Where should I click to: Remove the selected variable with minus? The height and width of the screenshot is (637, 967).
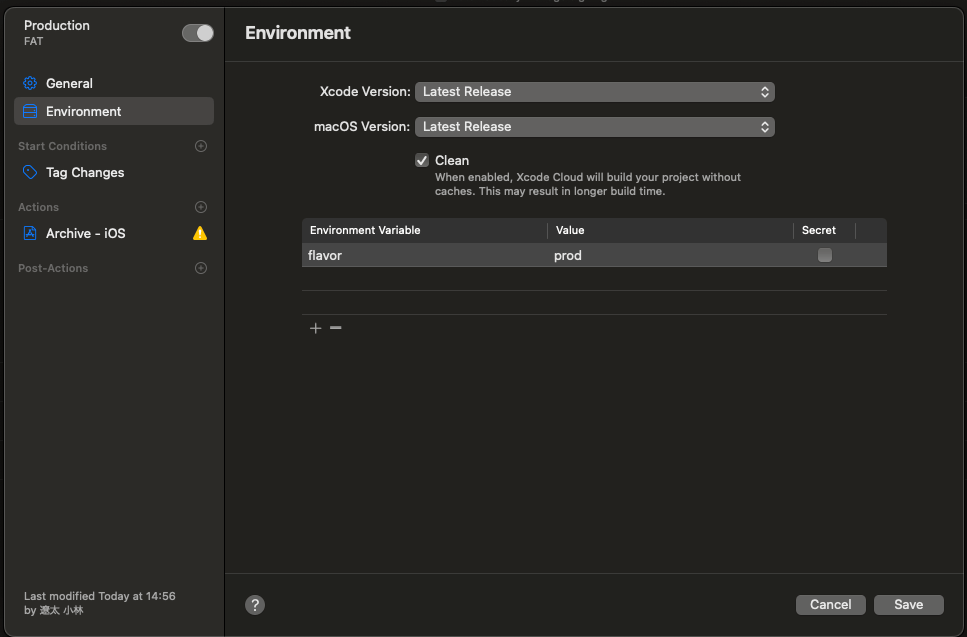click(335, 328)
